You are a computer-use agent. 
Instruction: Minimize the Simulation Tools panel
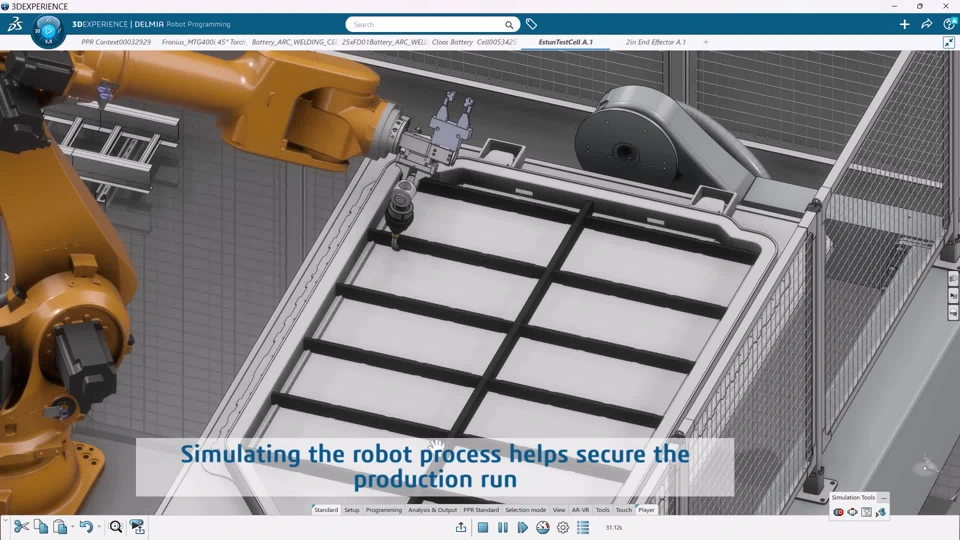coord(883,498)
